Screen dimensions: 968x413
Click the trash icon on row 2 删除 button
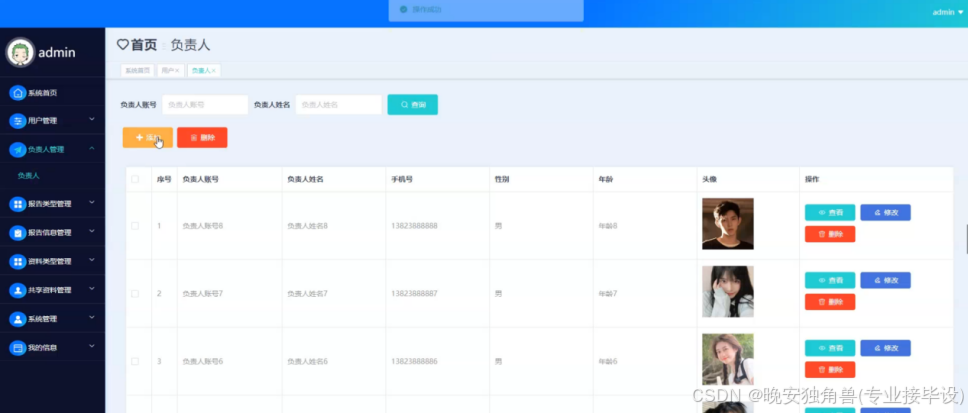822,302
